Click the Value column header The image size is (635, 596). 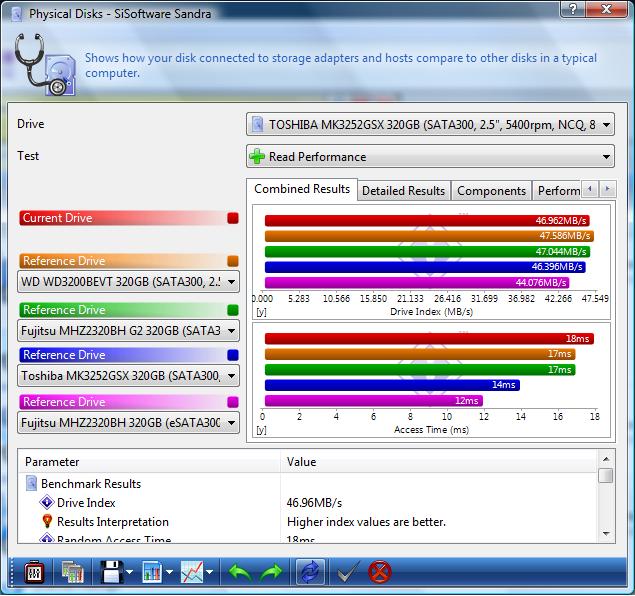(x=439, y=462)
